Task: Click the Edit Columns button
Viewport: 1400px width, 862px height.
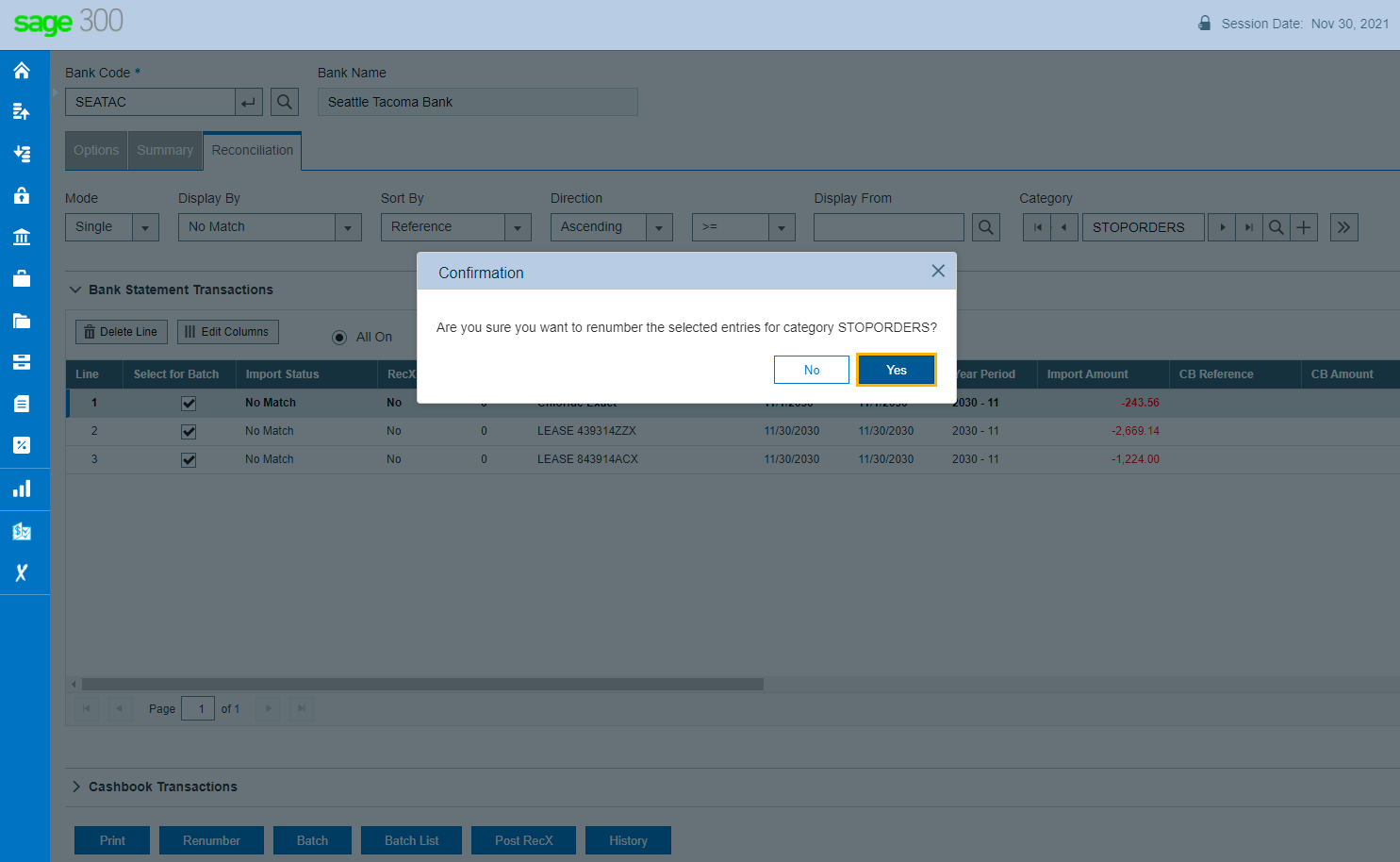Action: point(228,332)
